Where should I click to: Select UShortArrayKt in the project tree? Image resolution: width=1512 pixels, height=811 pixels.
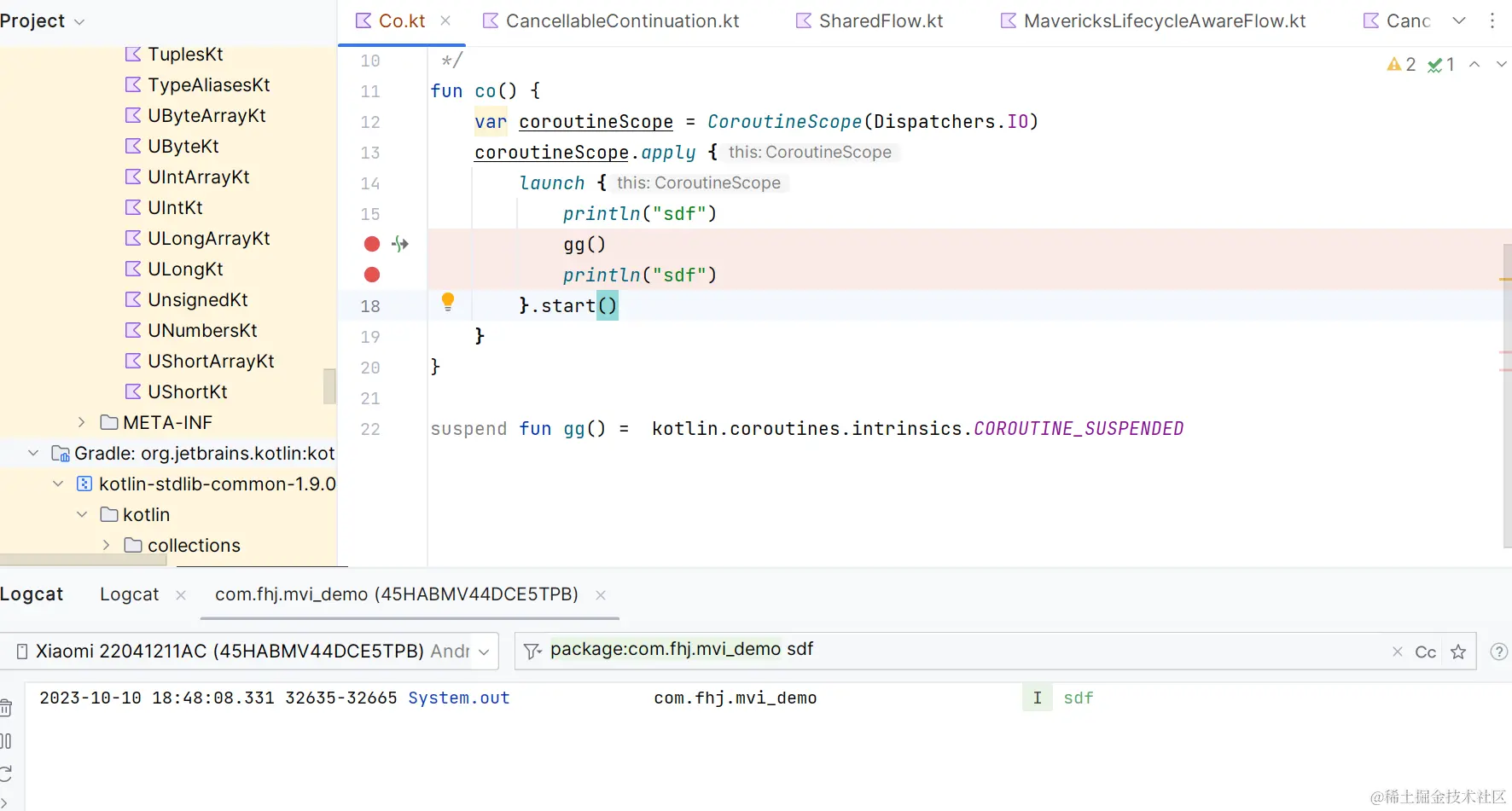tap(211, 362)
